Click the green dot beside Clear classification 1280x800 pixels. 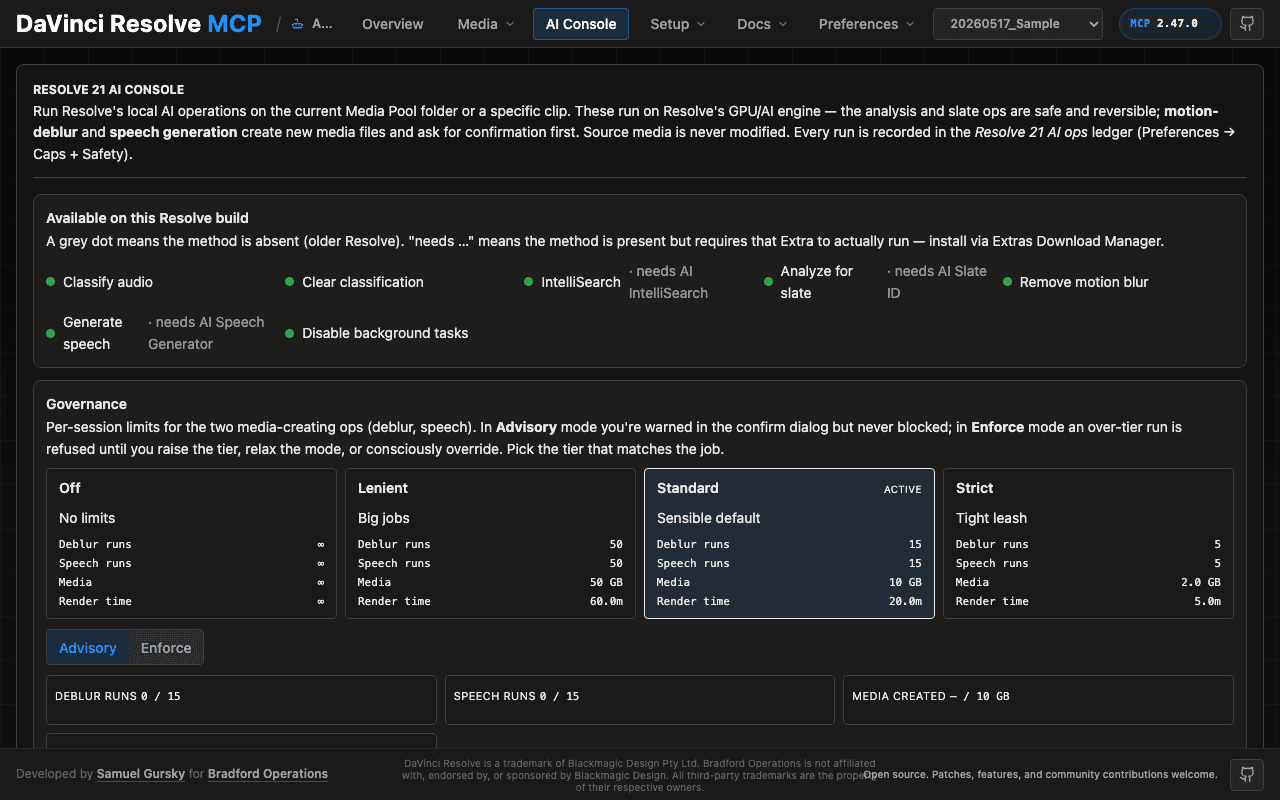coord(290,282)
